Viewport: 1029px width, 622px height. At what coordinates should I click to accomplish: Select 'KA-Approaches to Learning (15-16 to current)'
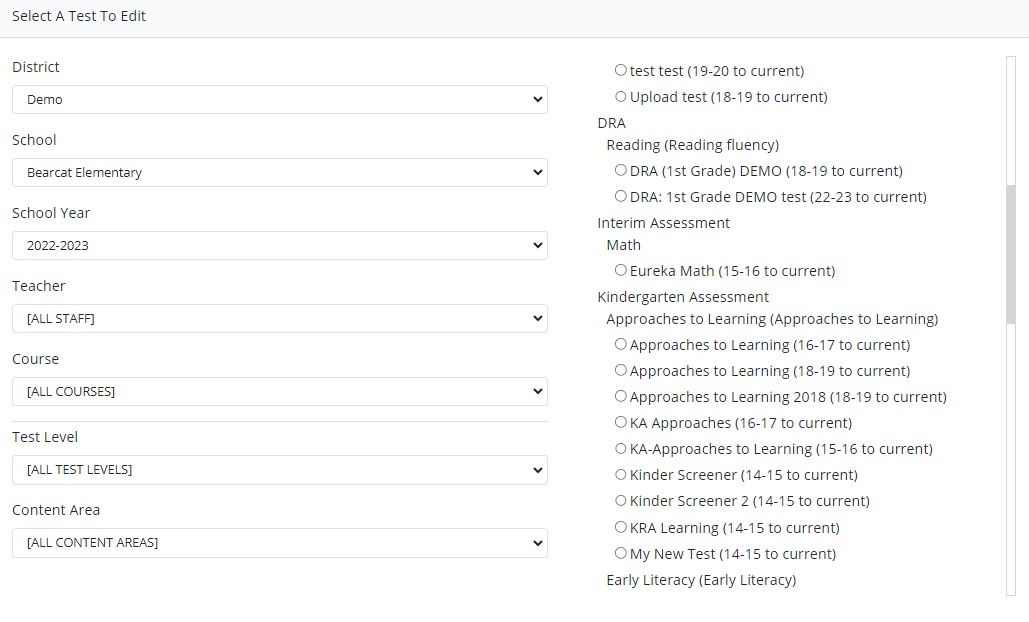[621, 449]
